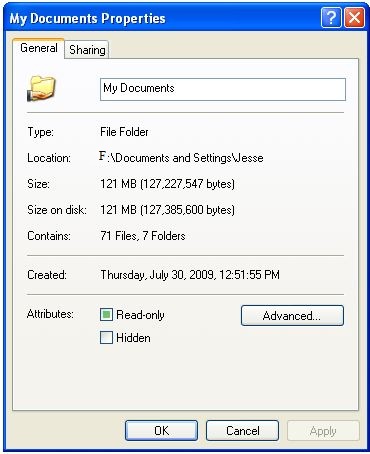
Task: Open the Advanced attributes dialog
Action: point(292,315)
